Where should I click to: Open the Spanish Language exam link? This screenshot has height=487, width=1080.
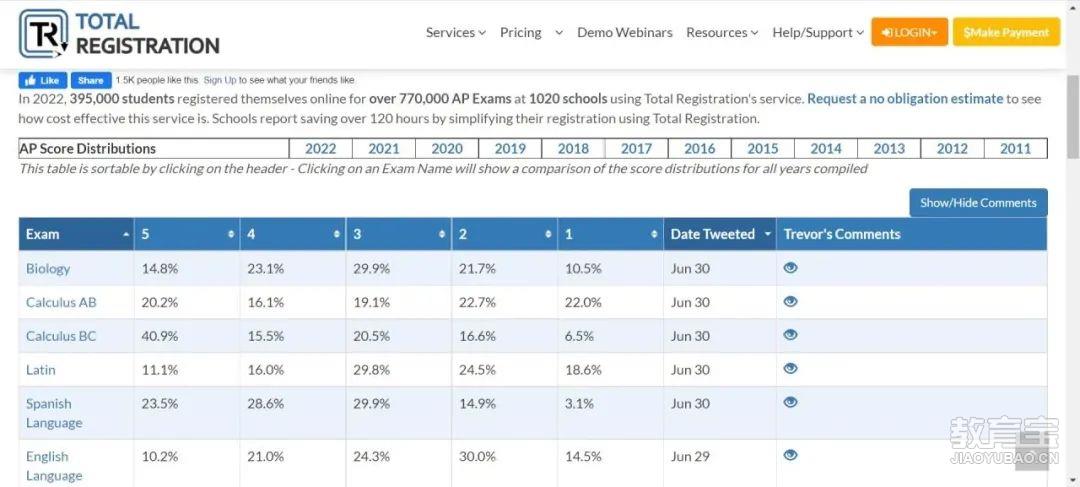coord(54,413)
